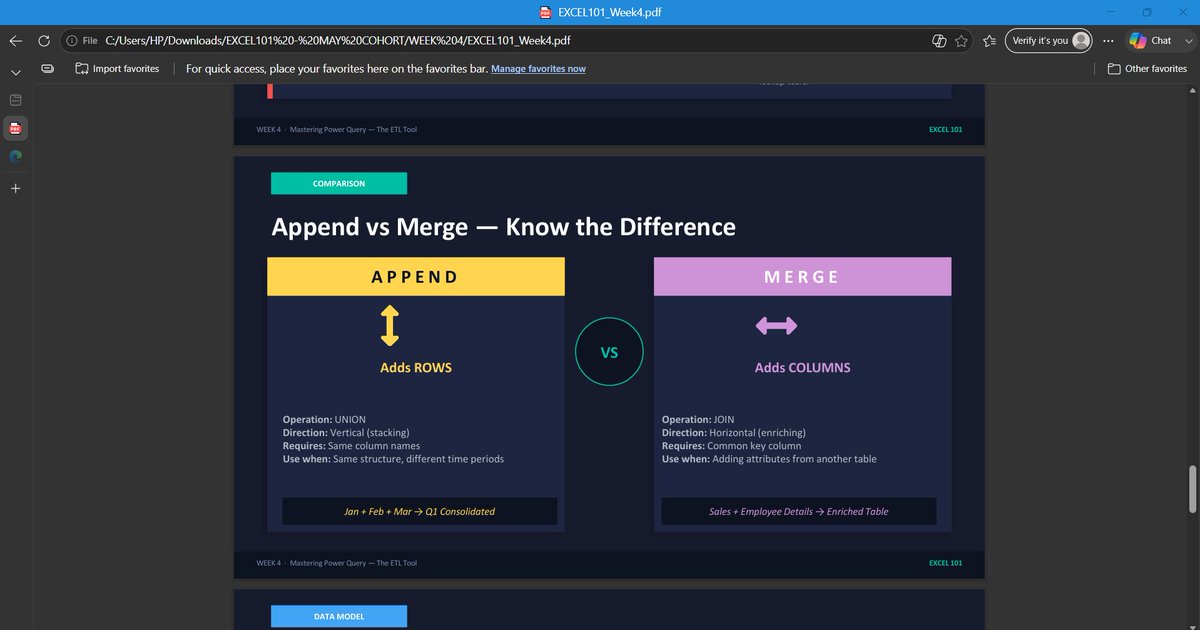1200x630 pixels.
Task: Click the profile avatar in Verify it's you
Action: click(1081, 41)
